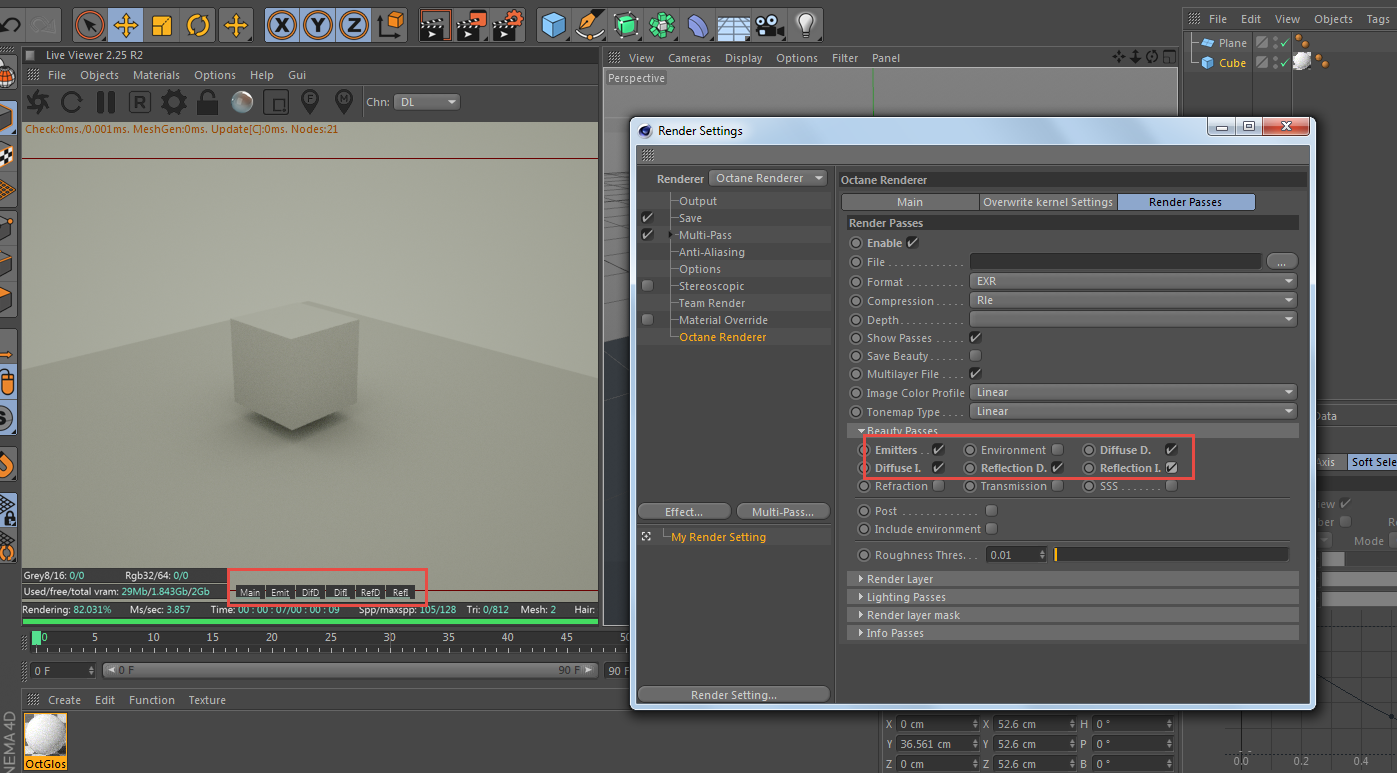
Task: Open the green array modeling icon
Action: 661,24
